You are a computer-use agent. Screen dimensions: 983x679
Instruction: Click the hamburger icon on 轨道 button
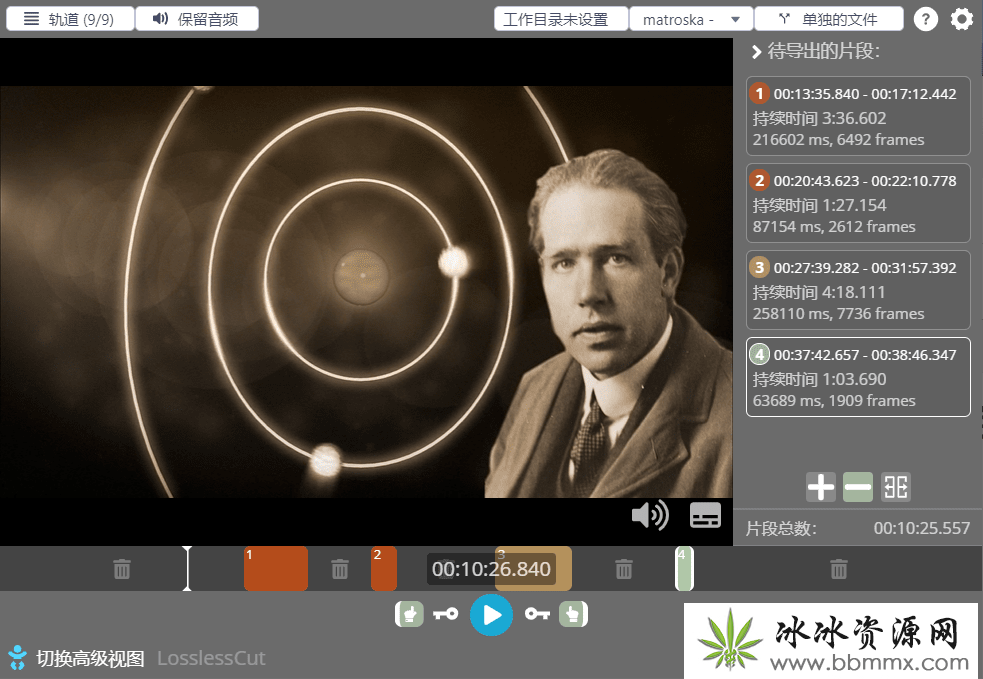(31, 19)
